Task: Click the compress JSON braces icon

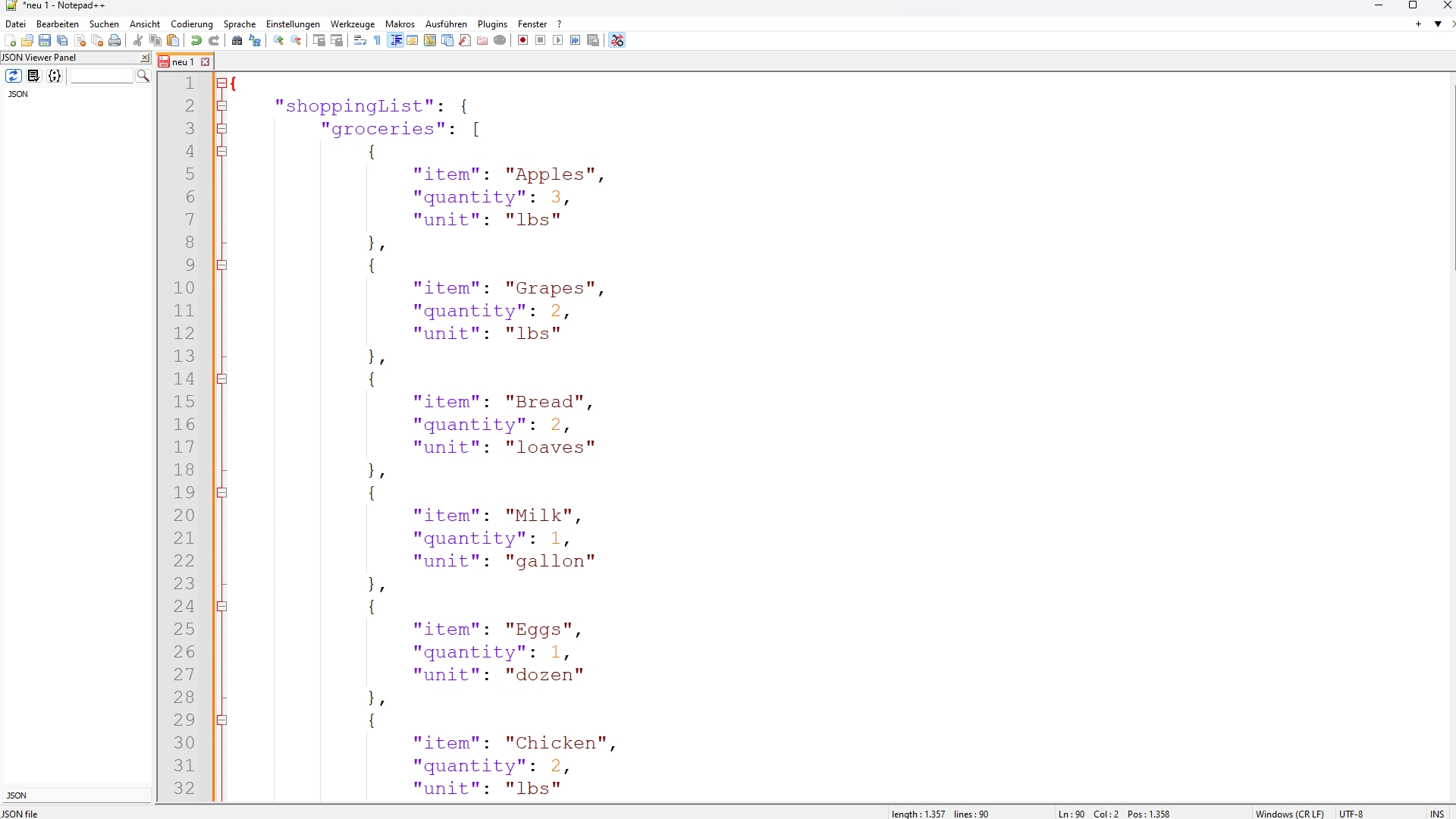Action: (55, 76)
